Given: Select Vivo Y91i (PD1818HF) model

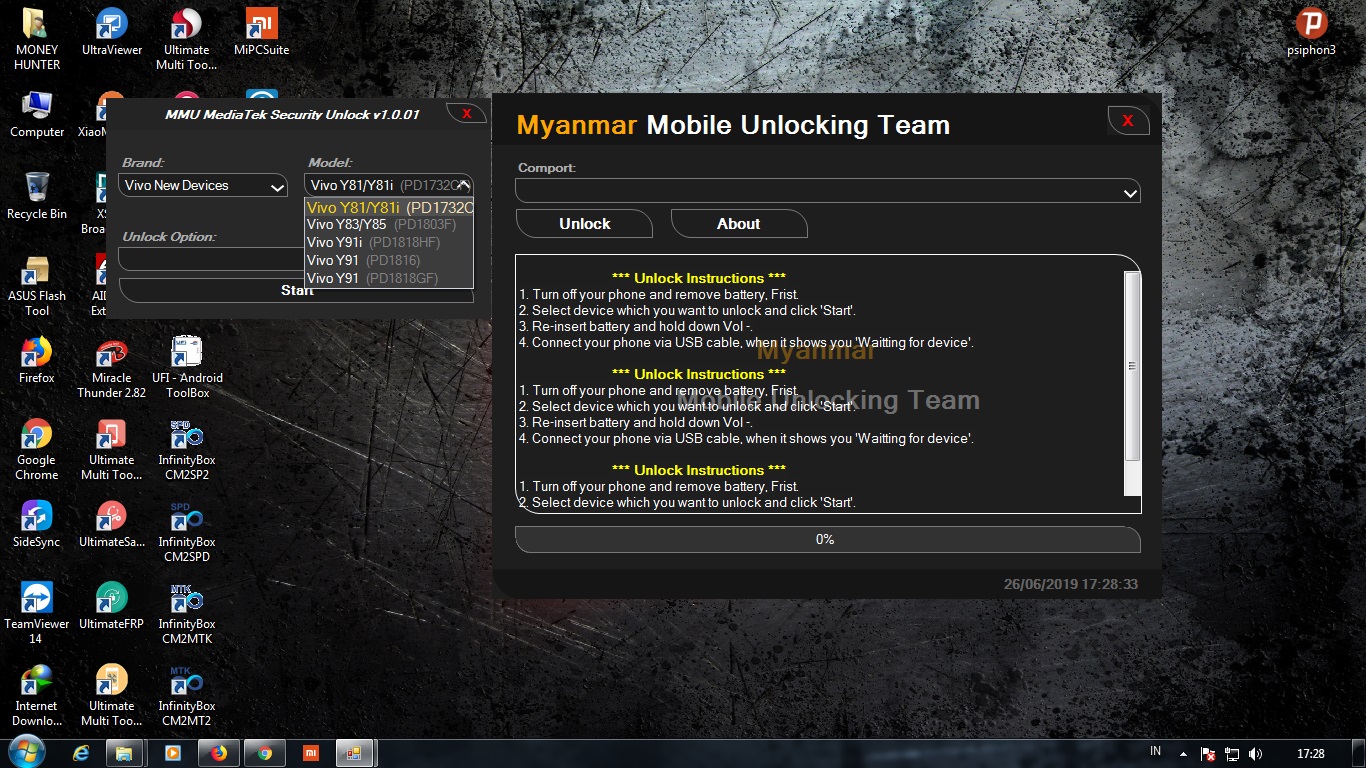Looking at the screenshot, I should (x=389, y=242).
